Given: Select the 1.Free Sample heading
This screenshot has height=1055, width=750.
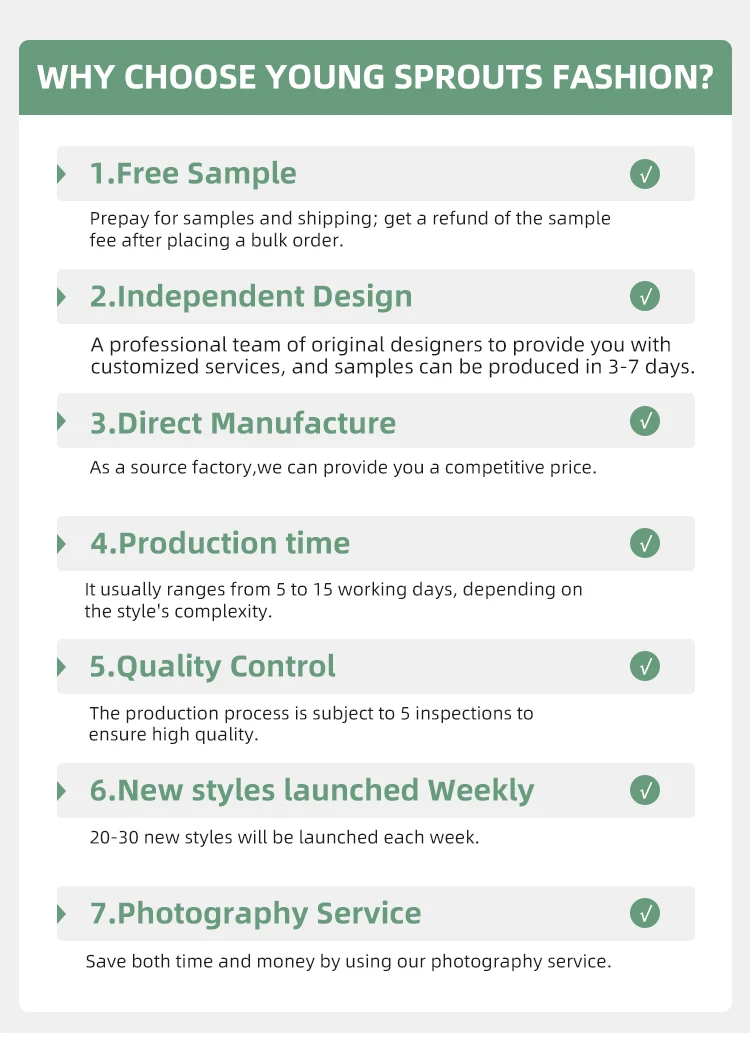Looking at the screenshot, I should 193,174.
